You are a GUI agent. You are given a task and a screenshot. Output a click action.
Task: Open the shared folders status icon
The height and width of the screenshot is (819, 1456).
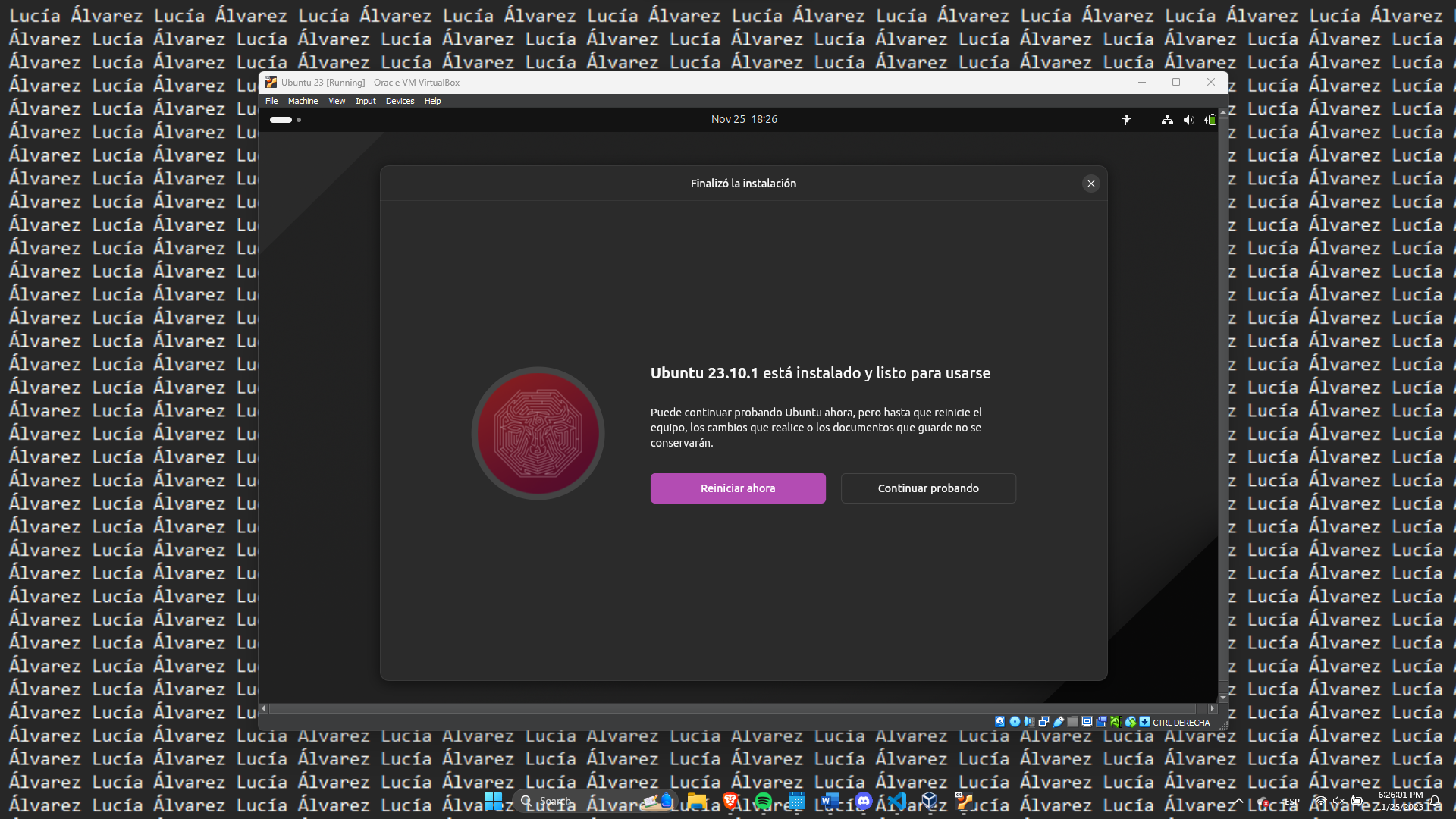(x=1072, y=722)
